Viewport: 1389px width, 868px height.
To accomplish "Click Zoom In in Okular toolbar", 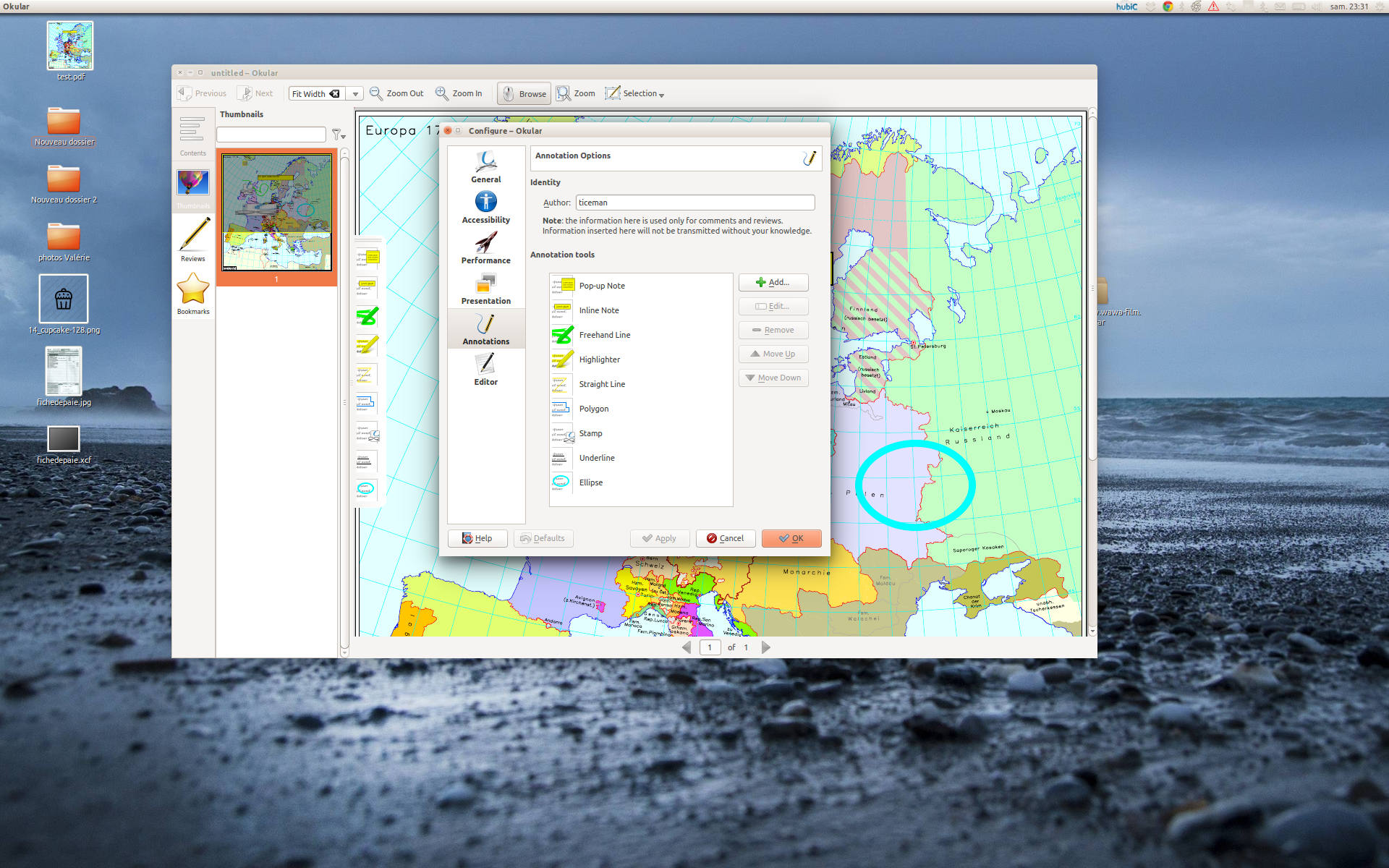I will (459, 93).
